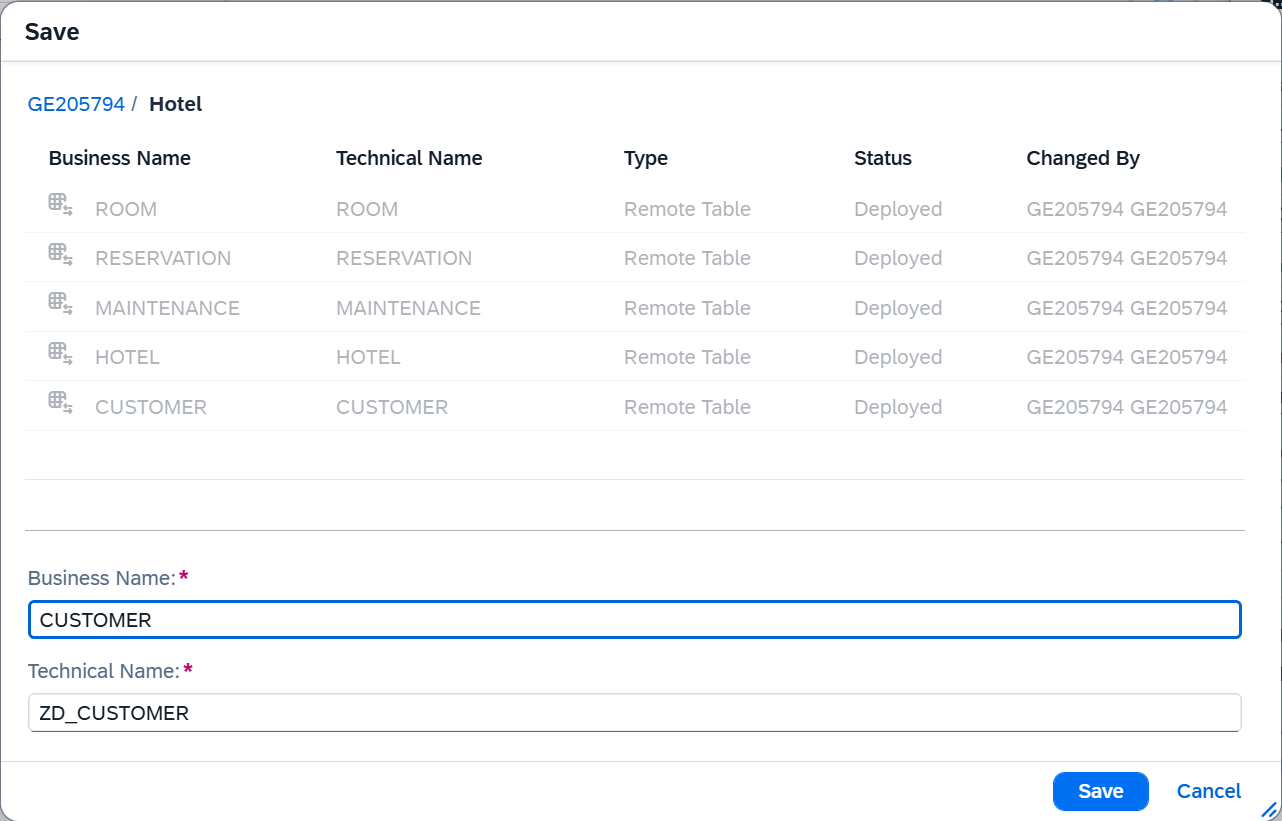Open the GE205794 breadcrumb link
The height and width of the screenshot is (821, 1282).
[x=76, y=104]
